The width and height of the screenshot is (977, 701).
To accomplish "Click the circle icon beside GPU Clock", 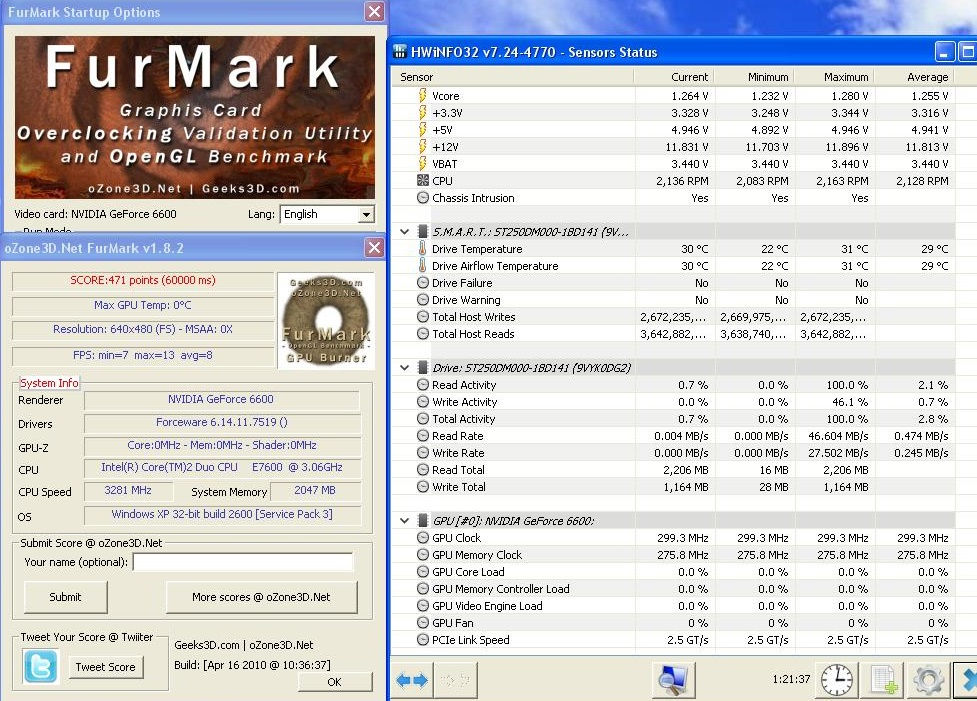I will coord(422,538).
